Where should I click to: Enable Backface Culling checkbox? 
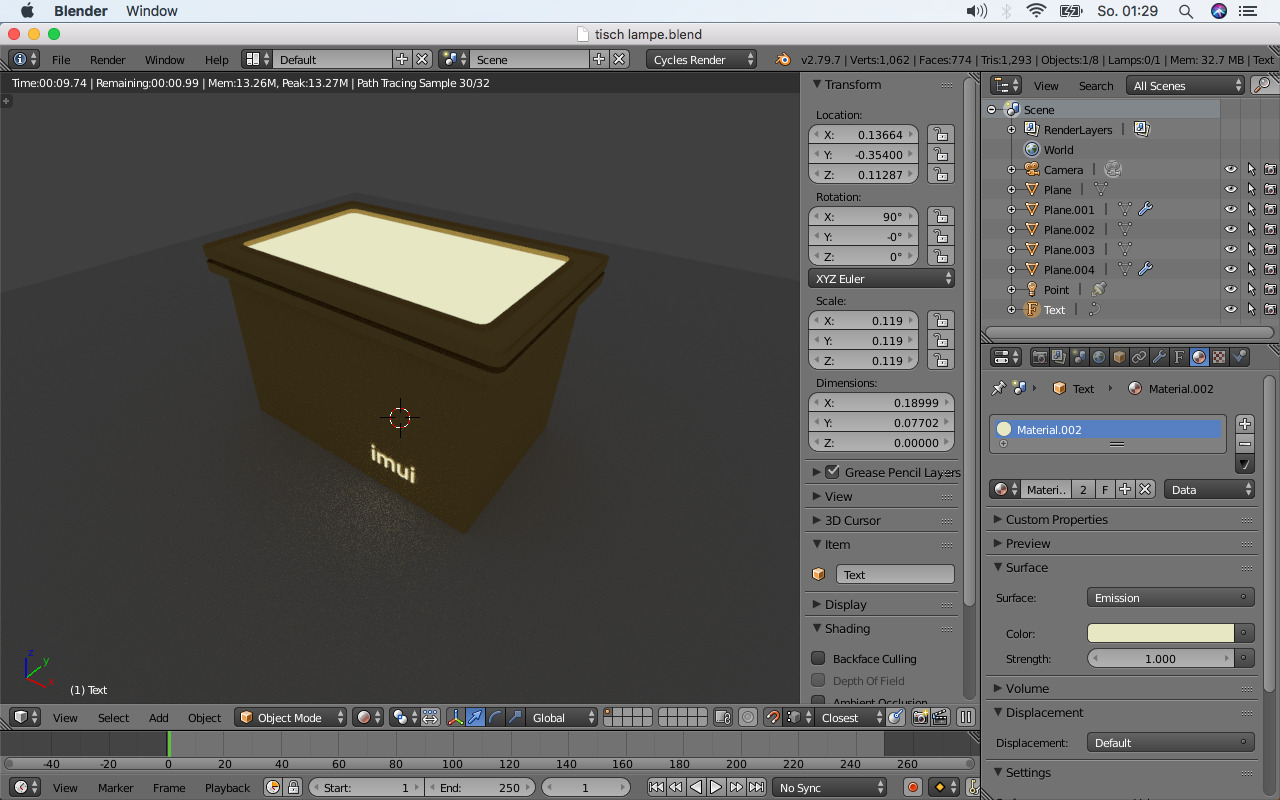tap(818, 658)
